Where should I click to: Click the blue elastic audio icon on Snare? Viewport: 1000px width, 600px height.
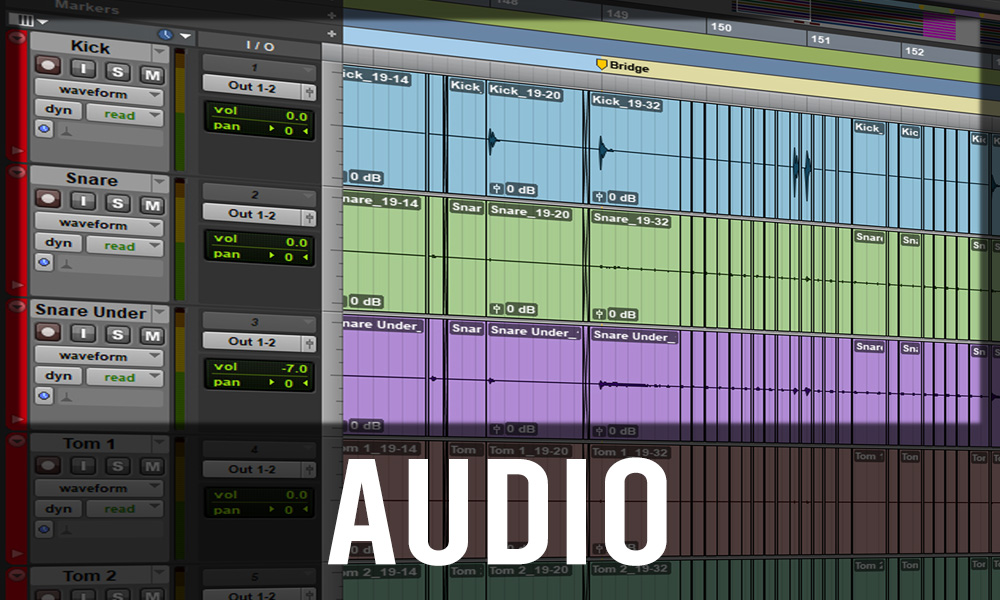[x=44, y=262]
